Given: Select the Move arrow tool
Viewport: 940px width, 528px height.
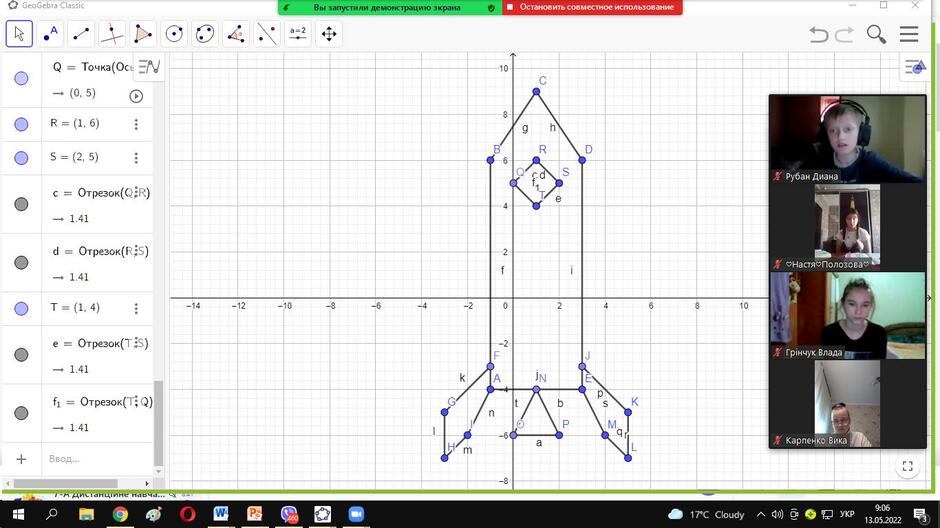Looking at the screenshot, I should (19, 34).
